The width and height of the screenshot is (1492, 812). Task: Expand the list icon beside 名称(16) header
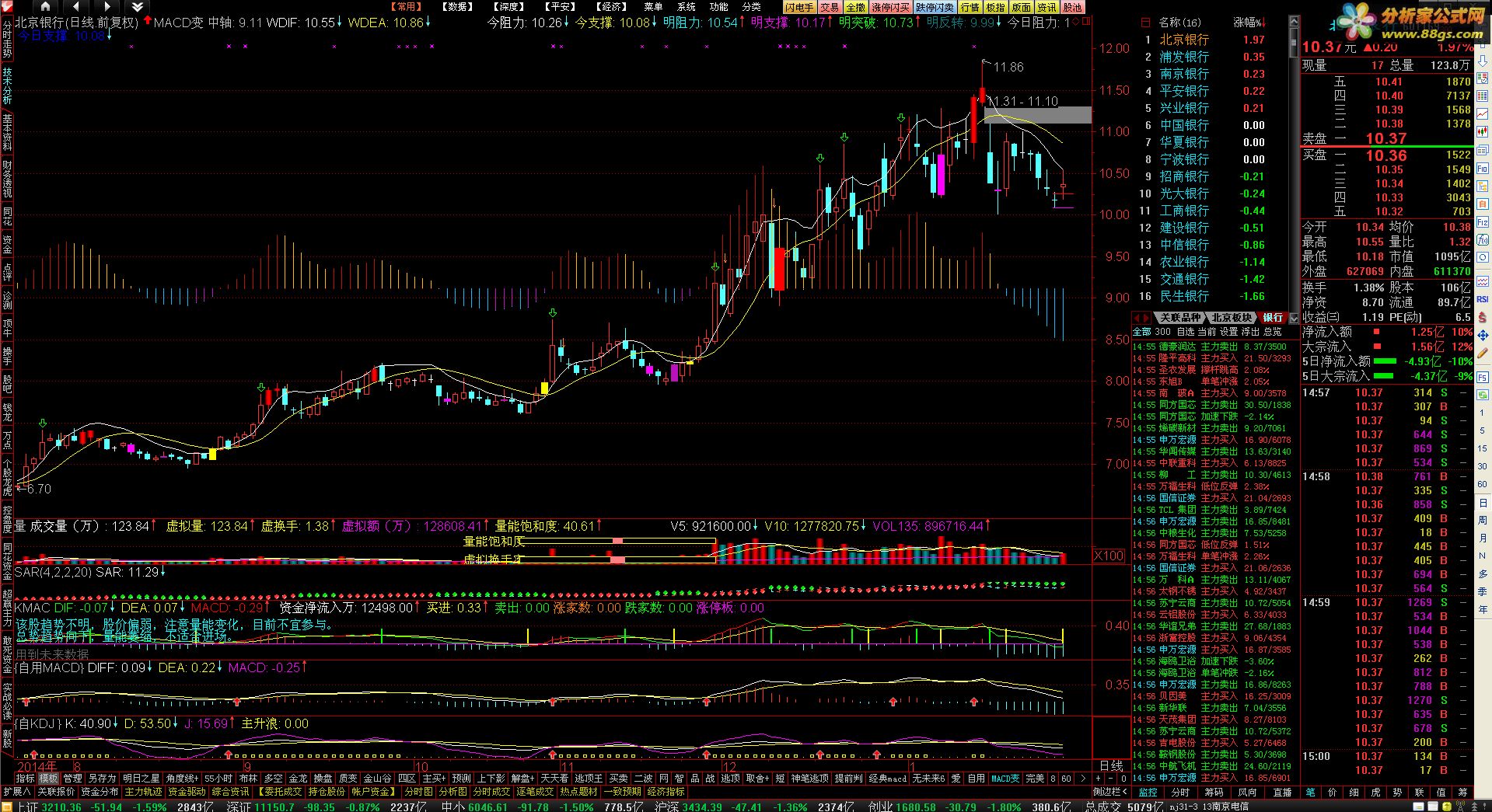point(1146,23)
